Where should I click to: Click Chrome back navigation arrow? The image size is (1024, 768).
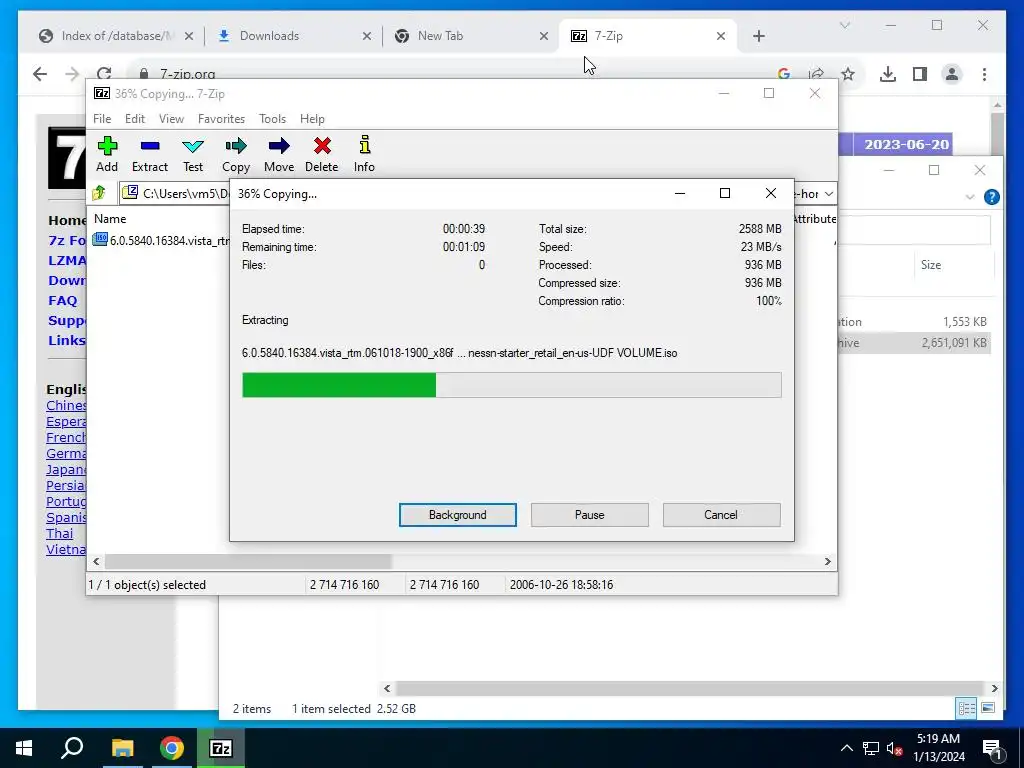click(x=40, y=74)
